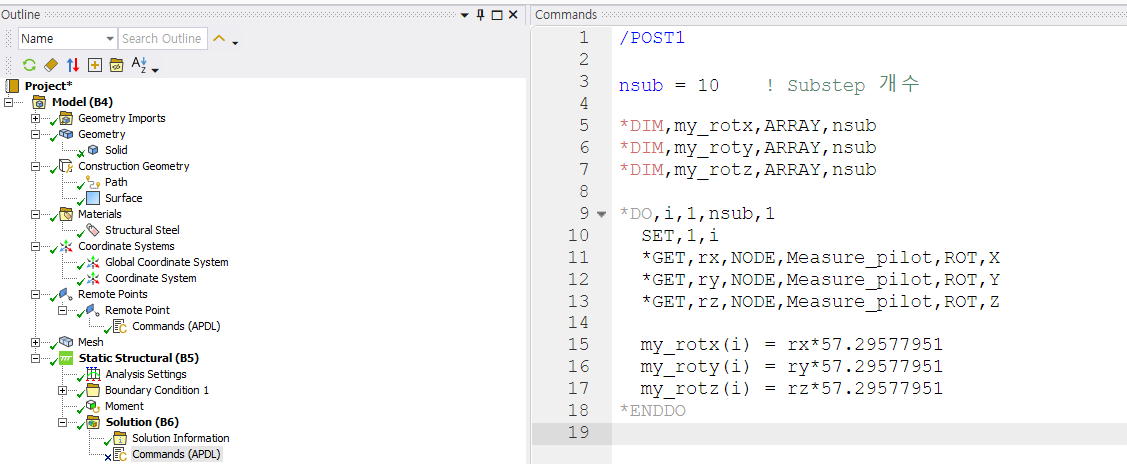The image size is (1127, 464).
Task: Select Boundary Condition 1 in the tree
Action: click(157, 390)
